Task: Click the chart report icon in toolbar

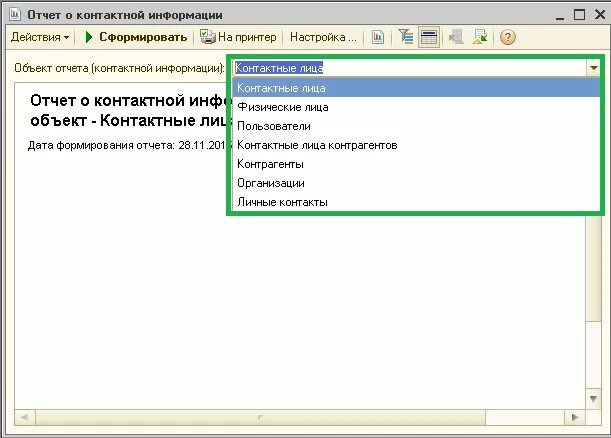Action: pyautogui.click(x=378, y=37)
